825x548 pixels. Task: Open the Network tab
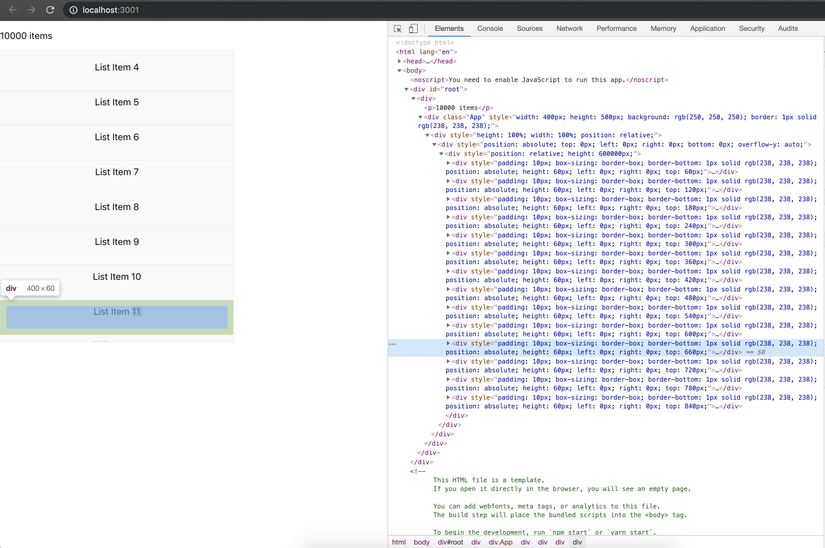tap(569, 29)
